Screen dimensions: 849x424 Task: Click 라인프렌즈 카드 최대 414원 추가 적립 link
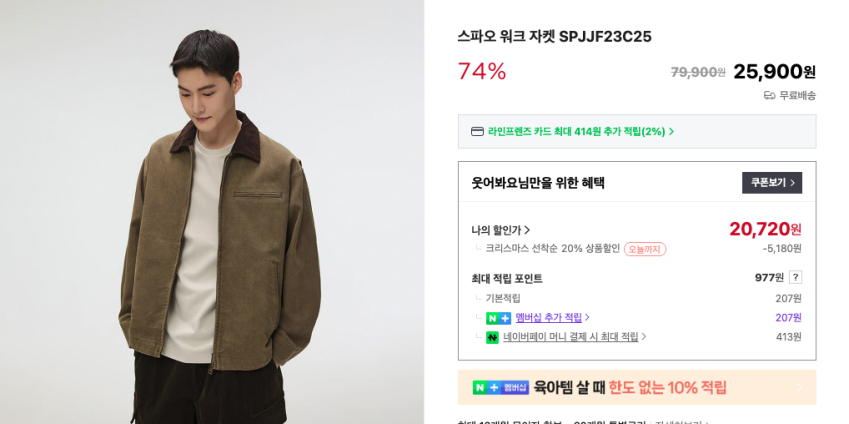click(576, 132)
